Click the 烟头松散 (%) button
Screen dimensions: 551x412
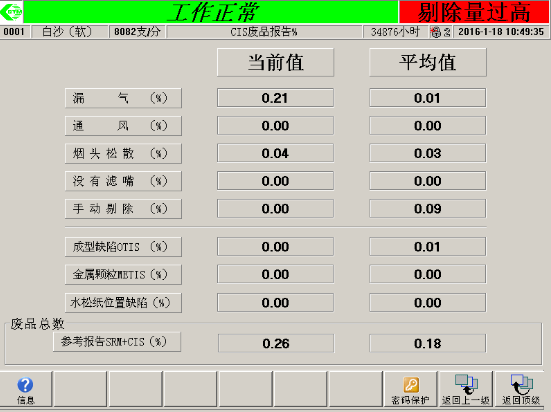pyautogui.click(x=123, y=153)
